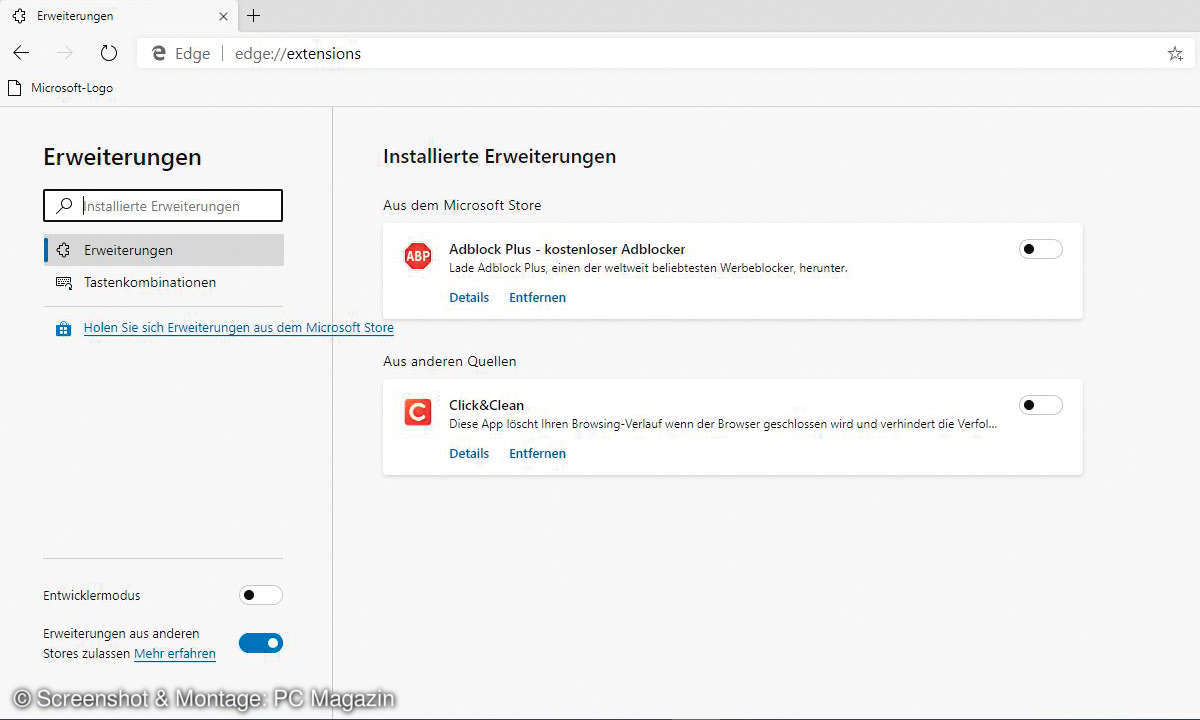Screen dimensions: 1200x720
Task: Click the Aus dem Microsoft Store heading
Action: [462, 205]
